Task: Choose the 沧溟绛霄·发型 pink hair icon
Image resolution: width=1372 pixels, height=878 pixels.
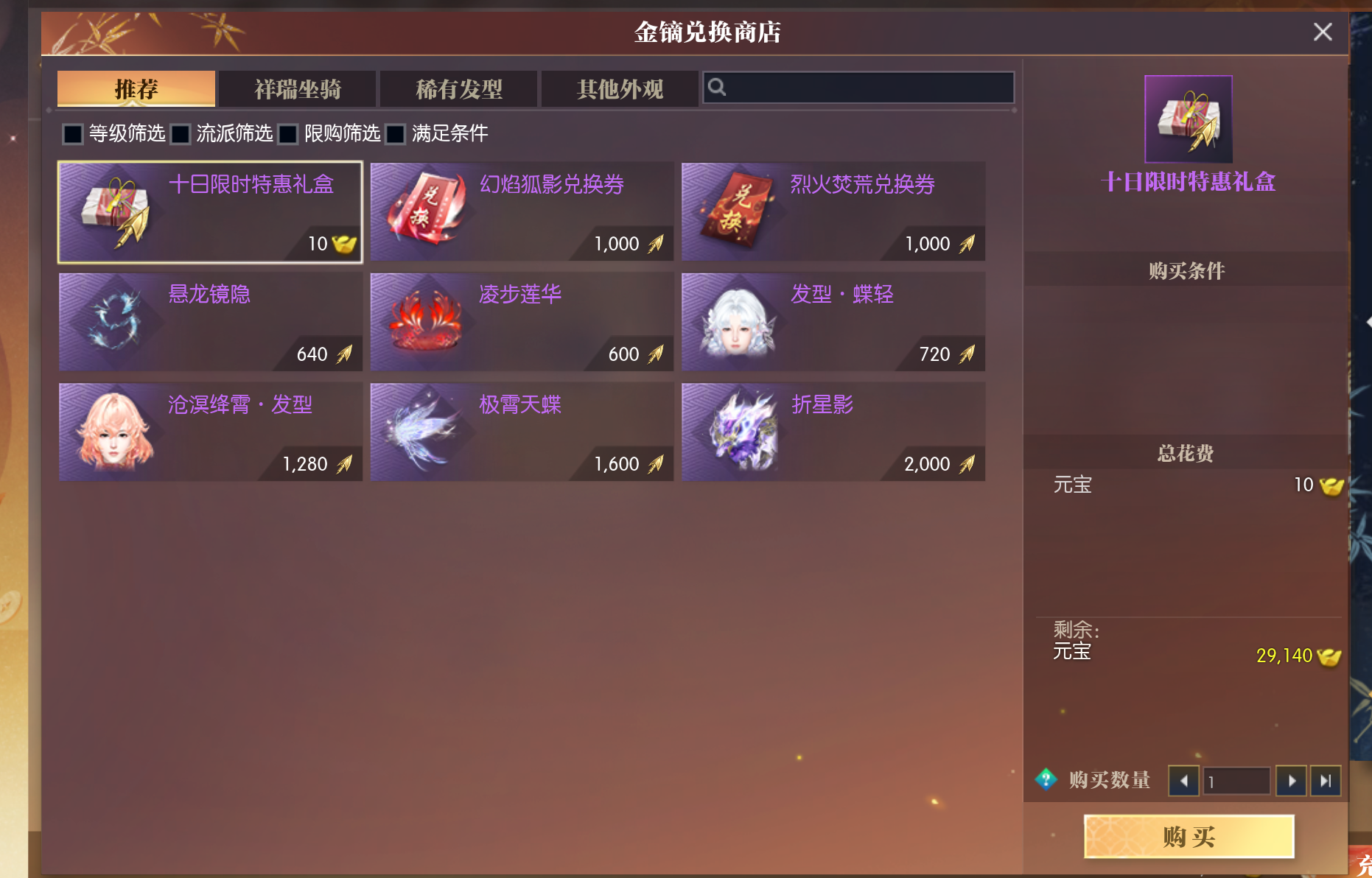Action: coord(112,432)
